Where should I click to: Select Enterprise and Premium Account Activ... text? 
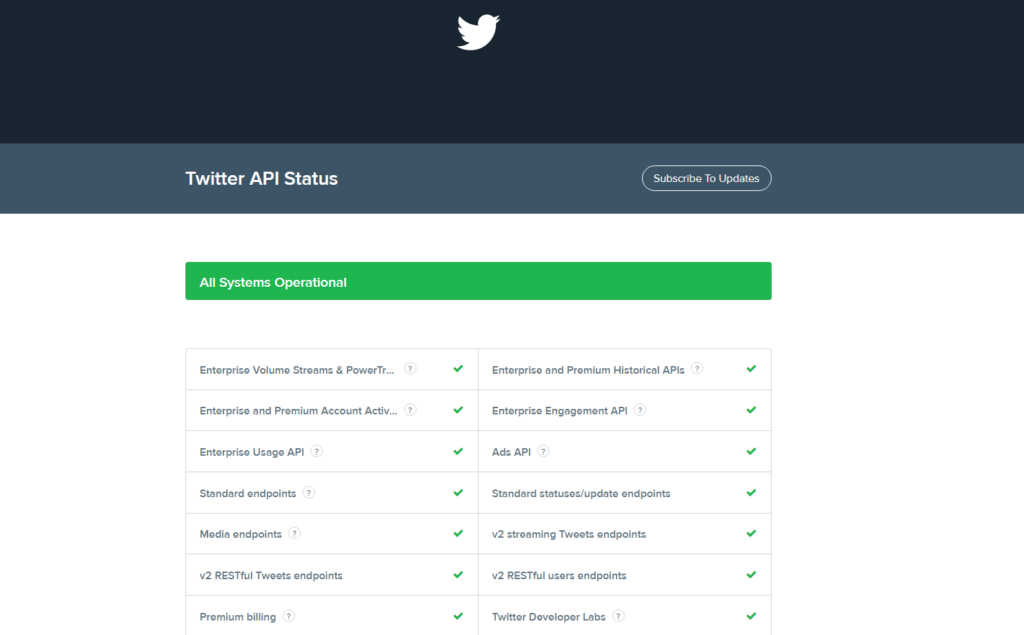click(x=298, y=411)
